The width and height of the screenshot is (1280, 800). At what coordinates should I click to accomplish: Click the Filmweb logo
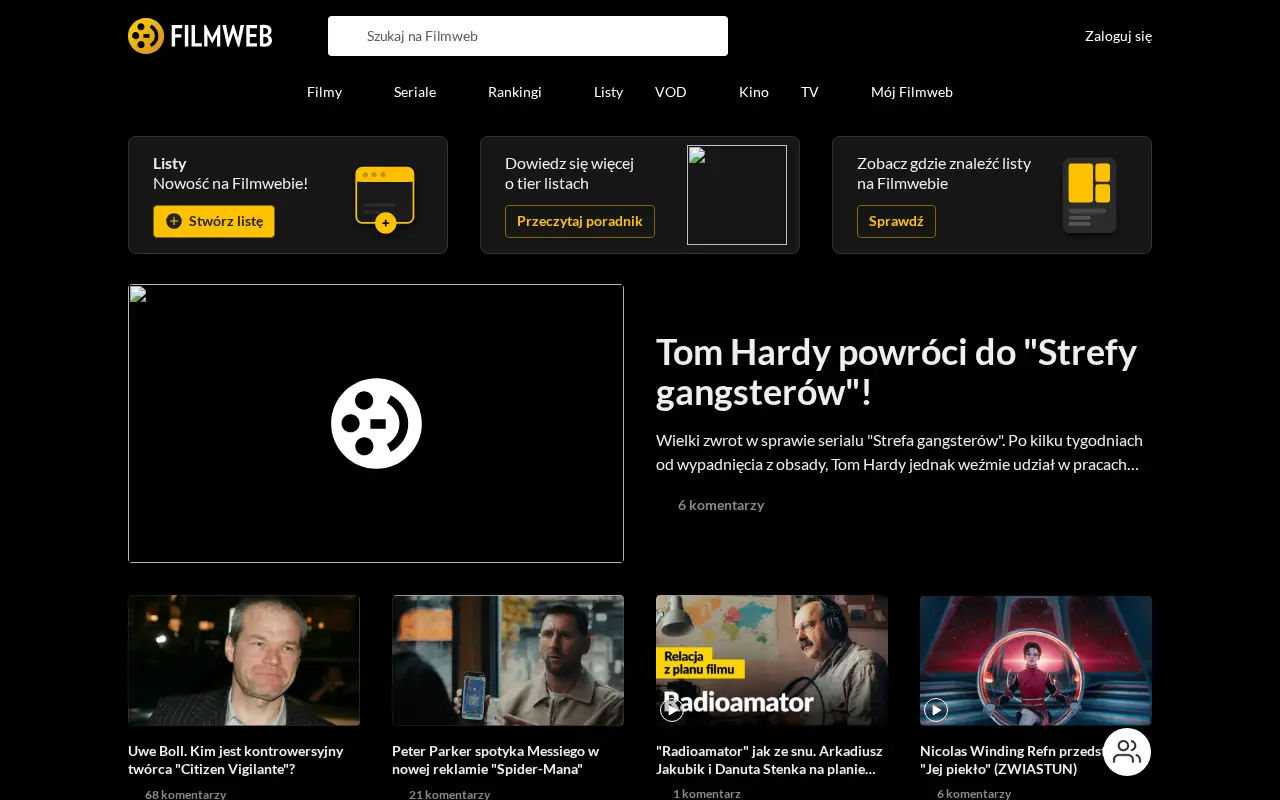click(200, 36)
